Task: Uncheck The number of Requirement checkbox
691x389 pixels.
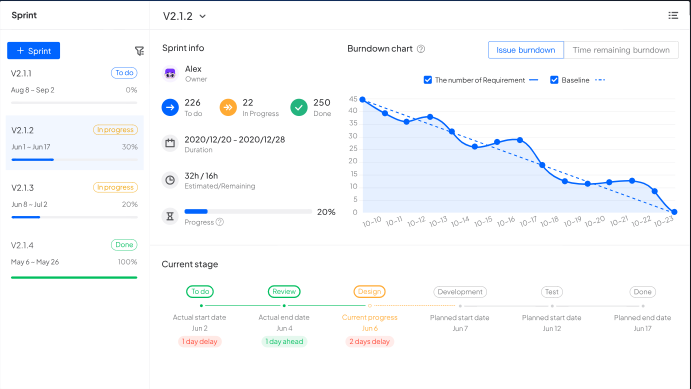Action: tap(427, 80)
